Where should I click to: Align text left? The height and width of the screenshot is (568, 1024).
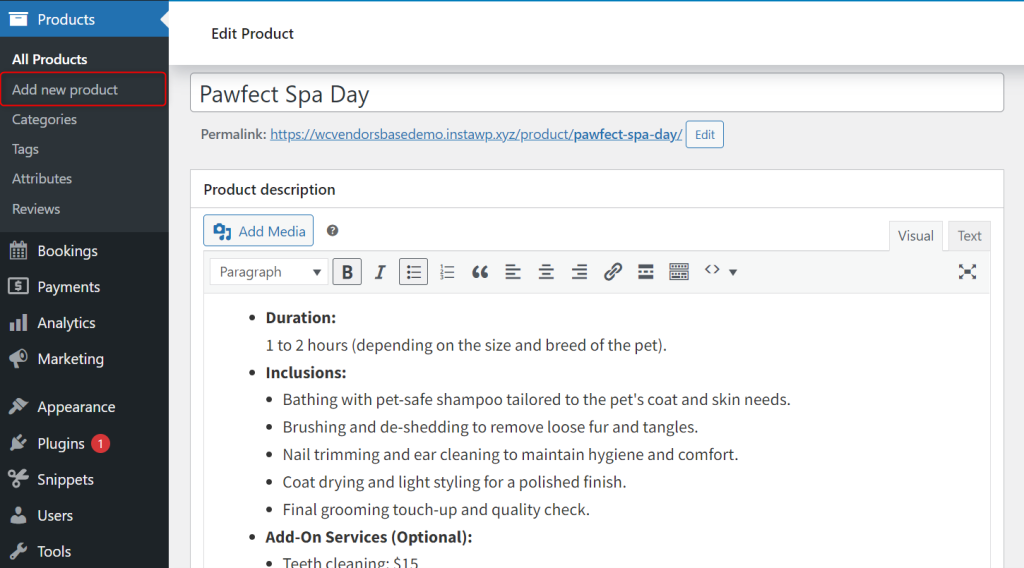pyautogui.click(x=513, y=272)
